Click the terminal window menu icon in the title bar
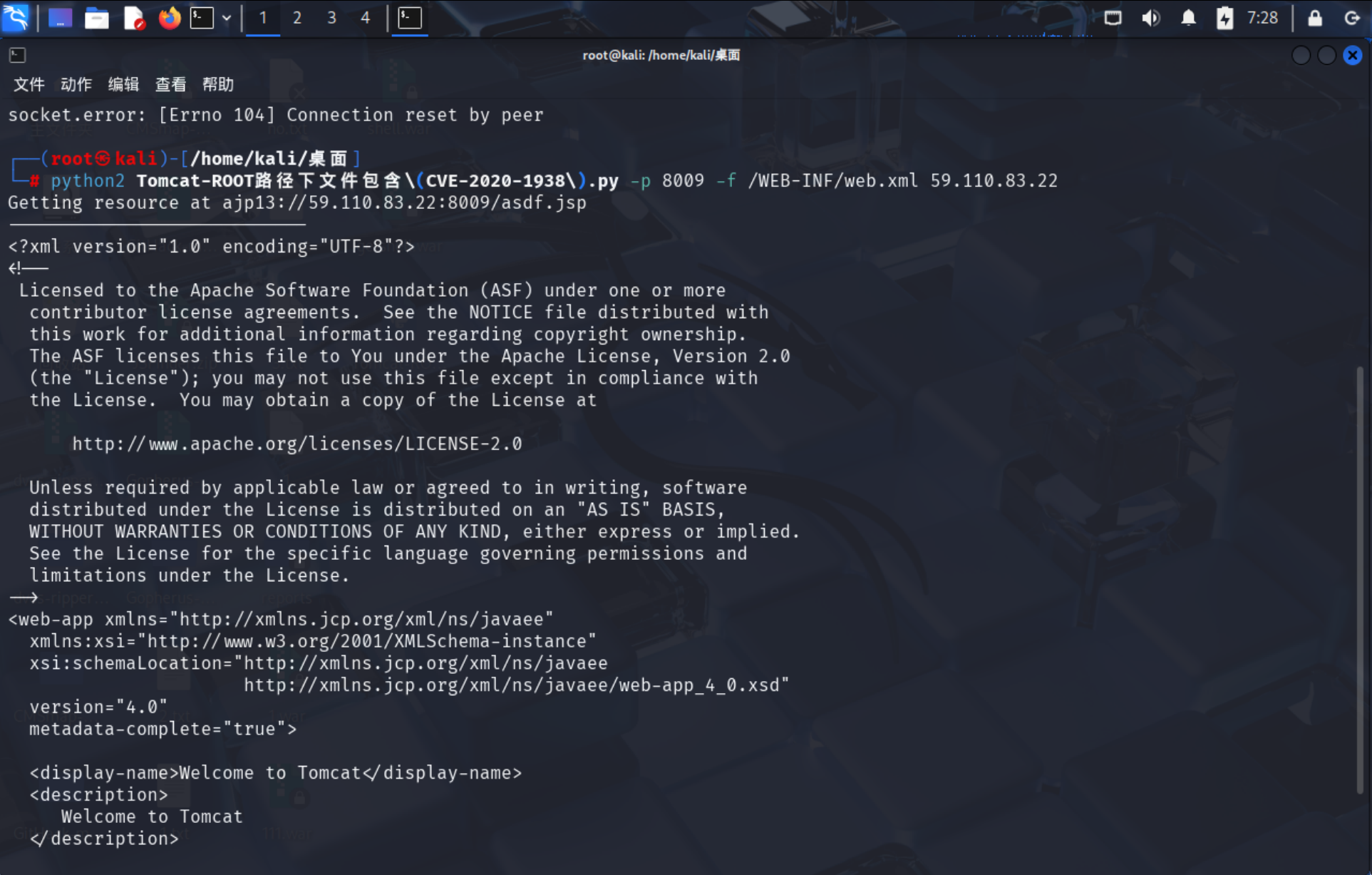The image size is (1372, 875). (x=17, y=55)
